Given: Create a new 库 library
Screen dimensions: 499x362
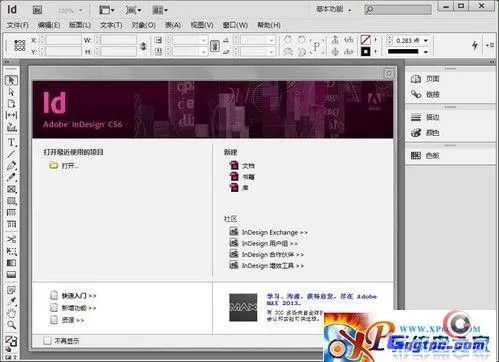Looking at the screenshot, I should (239, 187).
